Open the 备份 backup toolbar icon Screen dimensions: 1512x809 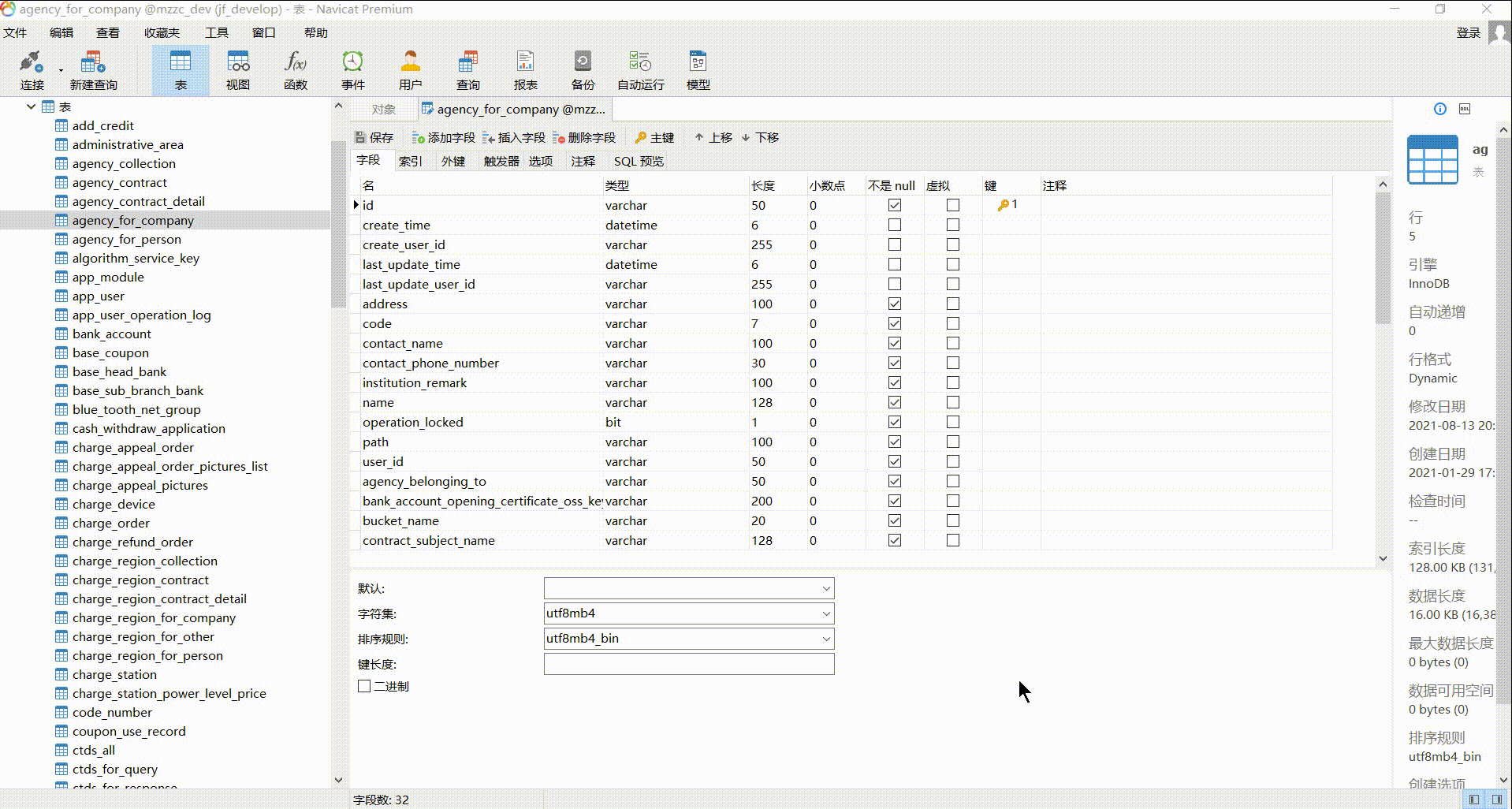583,69
